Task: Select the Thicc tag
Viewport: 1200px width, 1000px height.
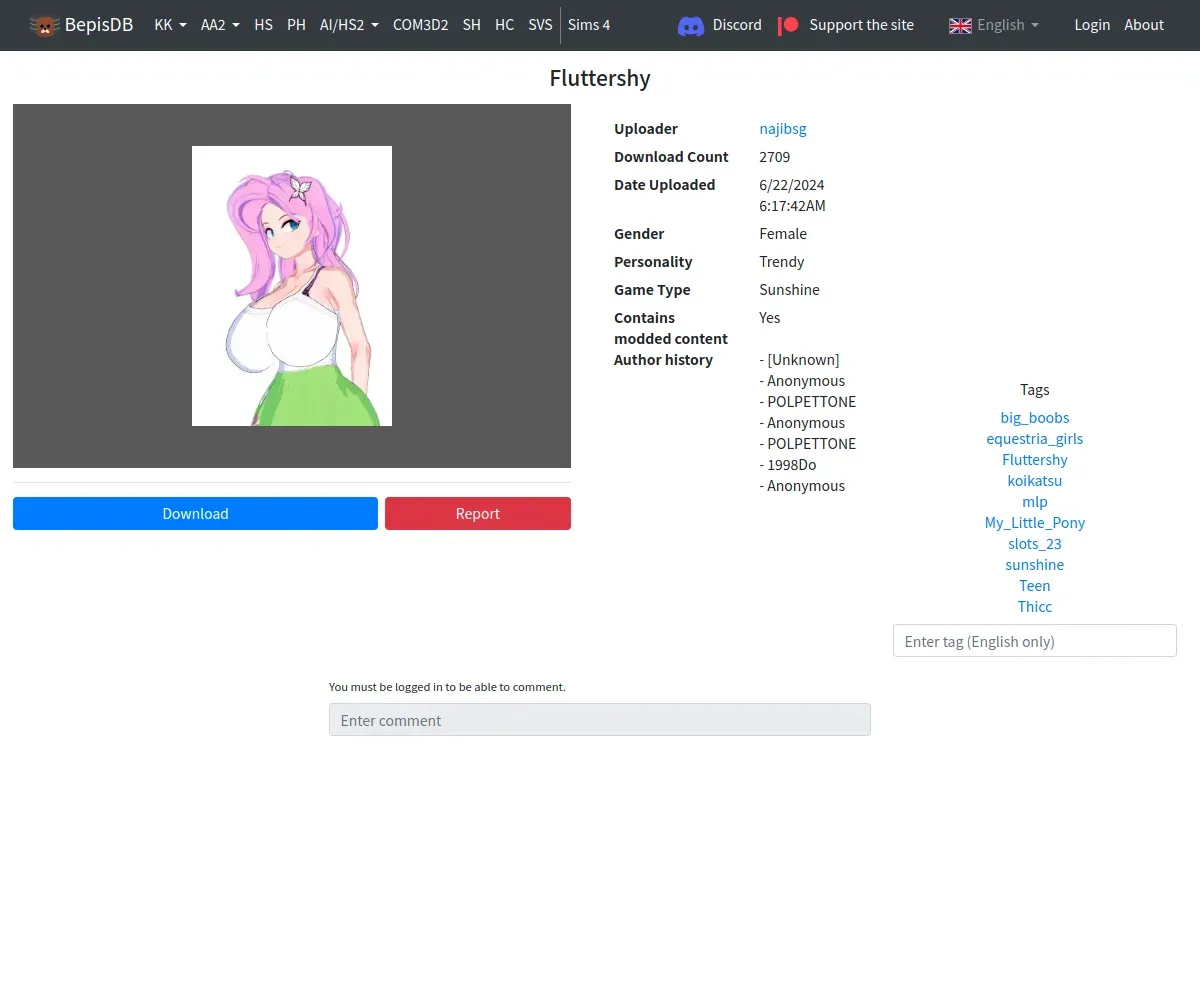Action: coord(1035,606)
